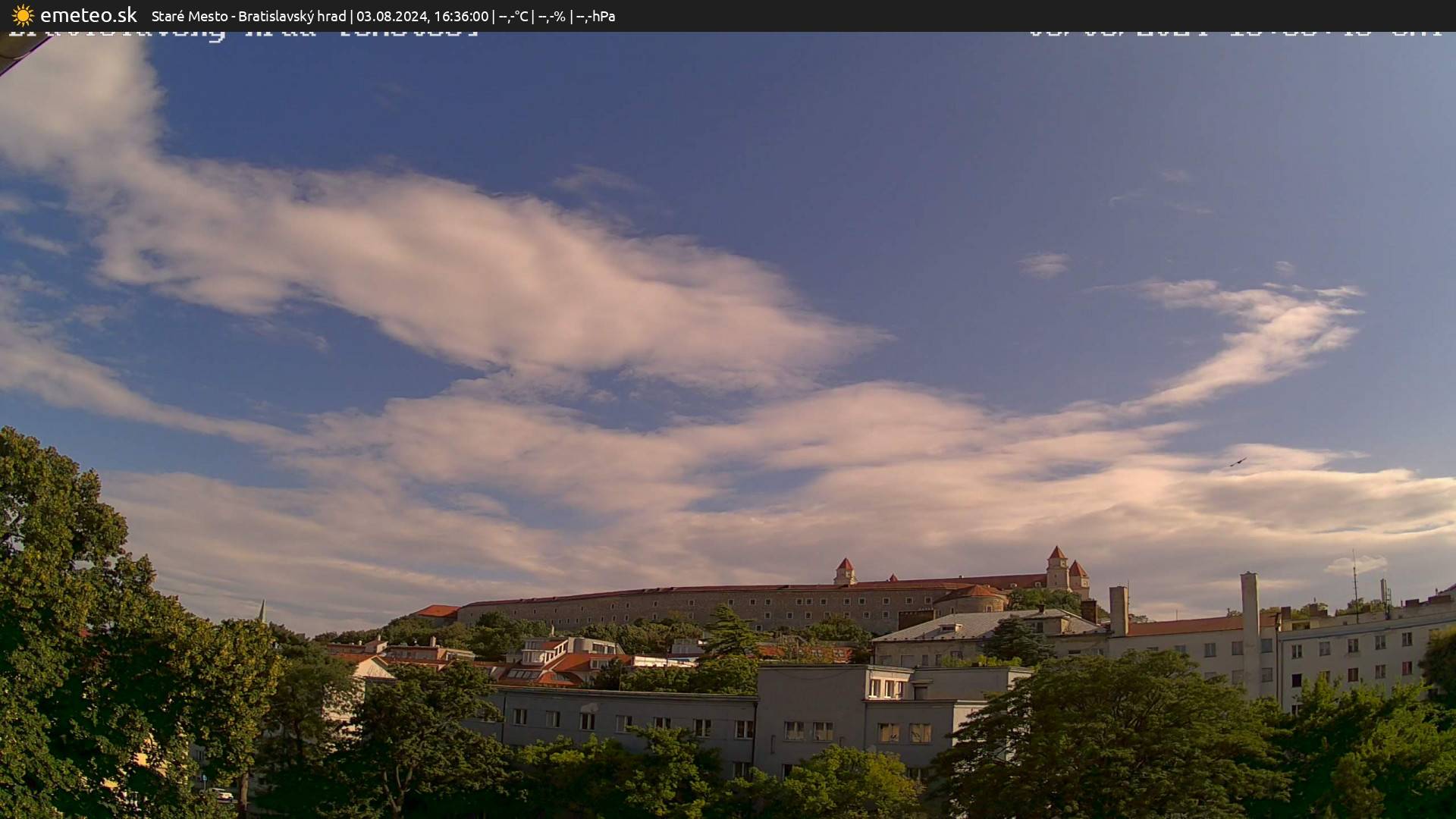
Task: Click the castle's tallest right tower
Action: point(1057,567)
